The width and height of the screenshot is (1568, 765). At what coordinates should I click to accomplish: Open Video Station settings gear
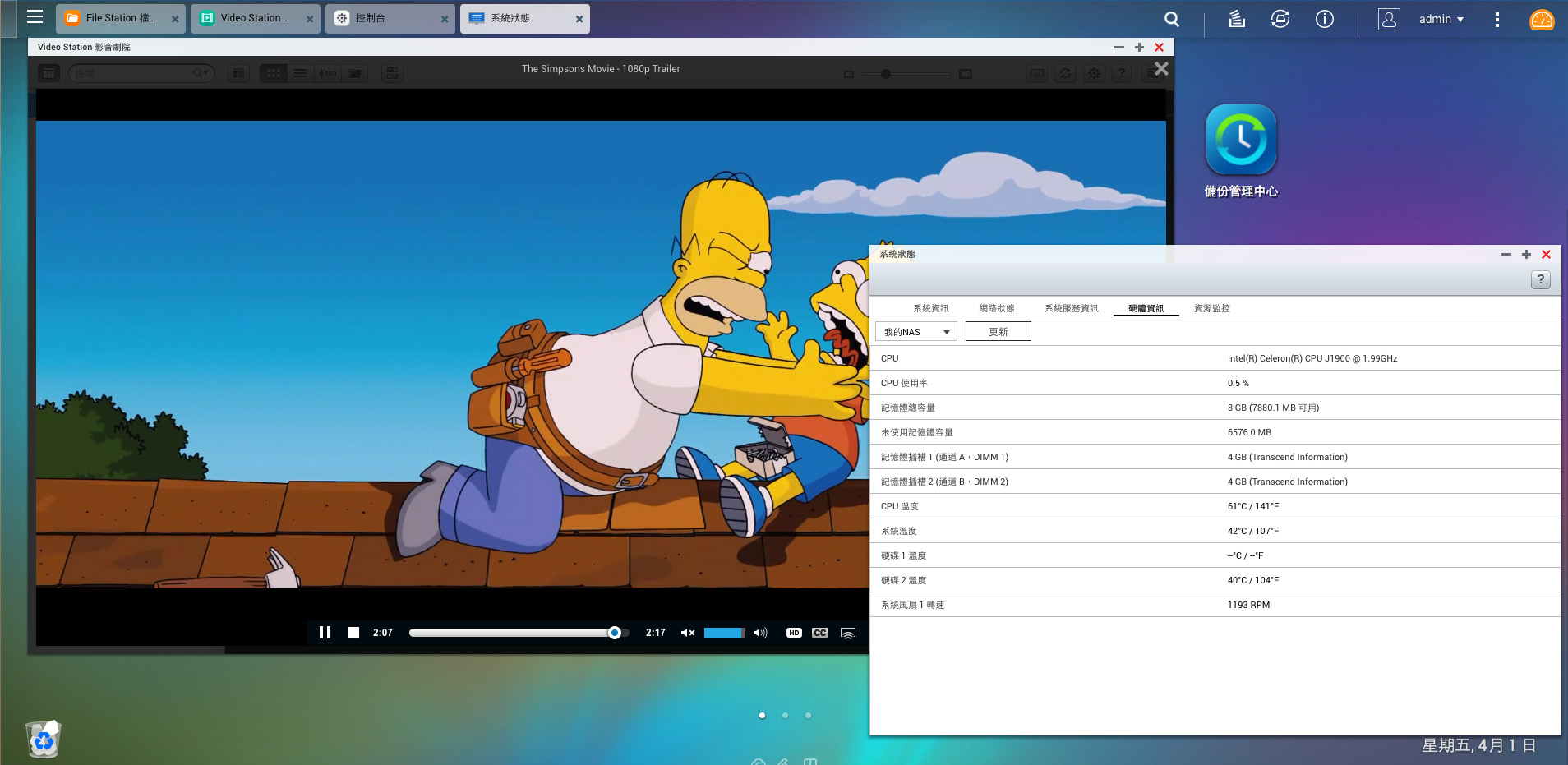(x=1094, y=73)
